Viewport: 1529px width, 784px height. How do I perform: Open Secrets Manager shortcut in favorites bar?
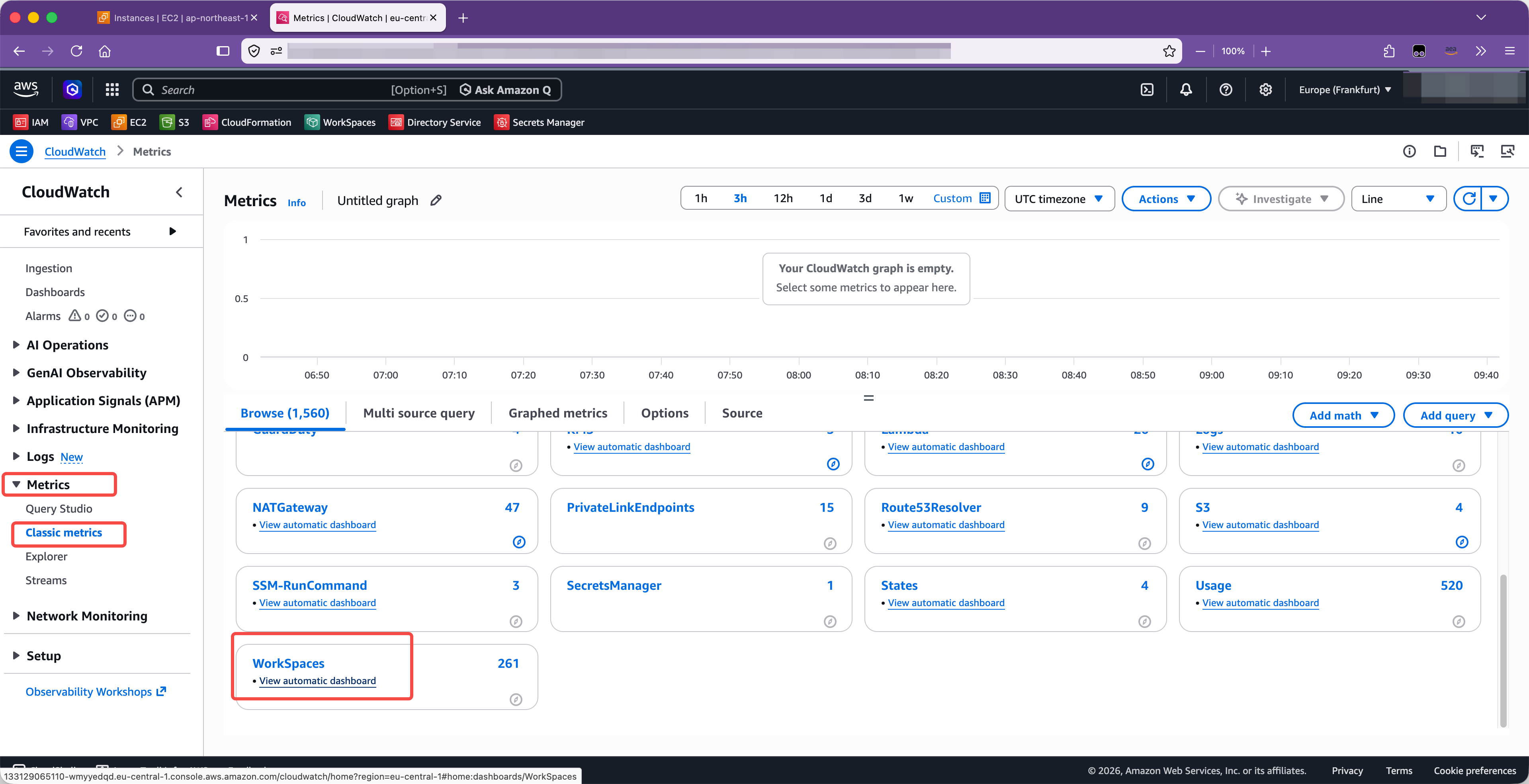(539, 122)
